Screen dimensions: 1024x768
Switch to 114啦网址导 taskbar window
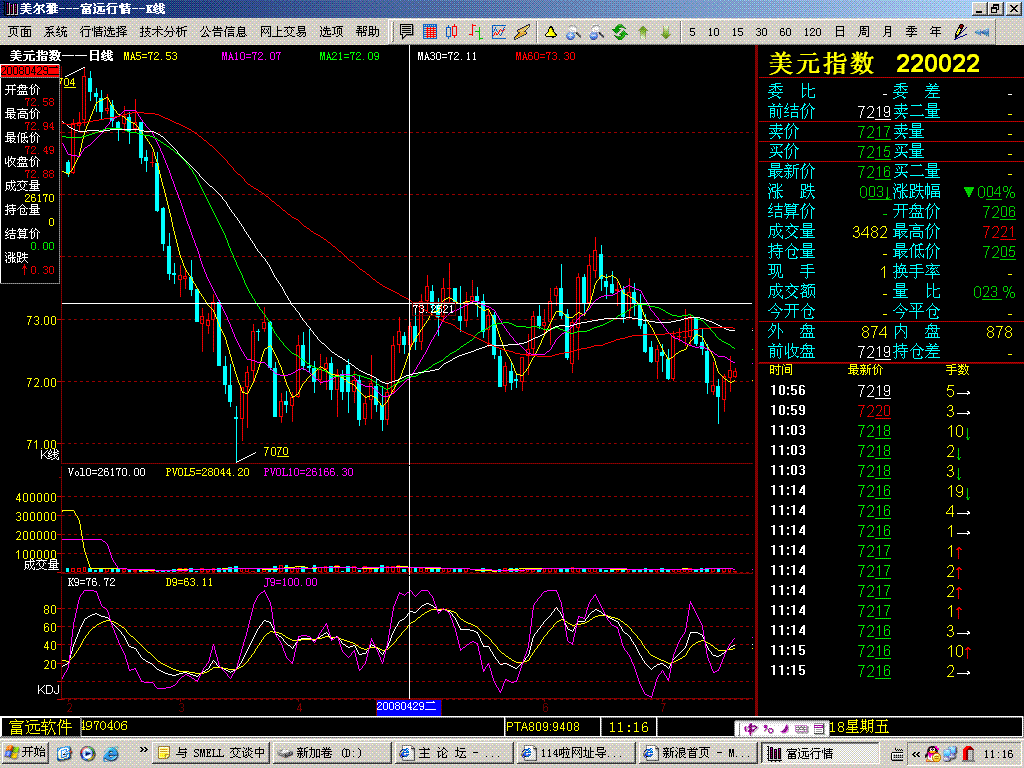coord(575,753)
